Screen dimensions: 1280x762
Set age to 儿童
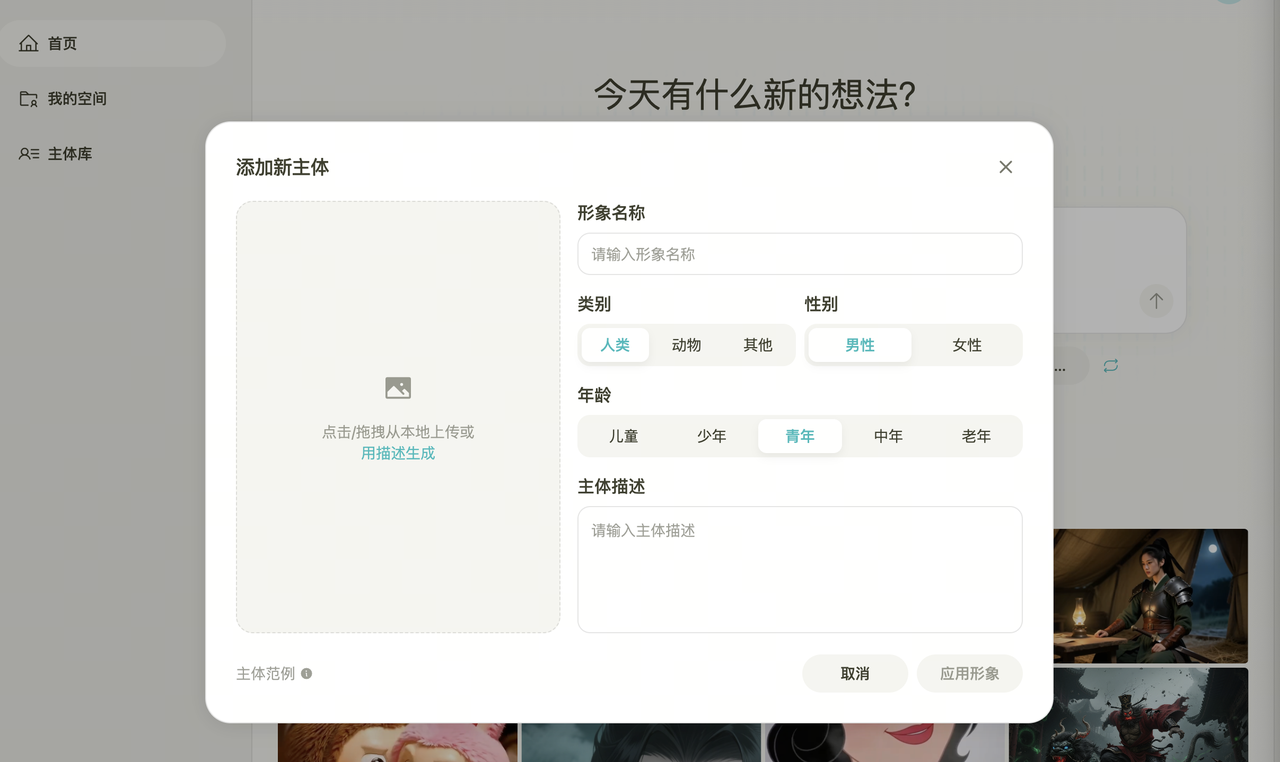coord(623,436)
